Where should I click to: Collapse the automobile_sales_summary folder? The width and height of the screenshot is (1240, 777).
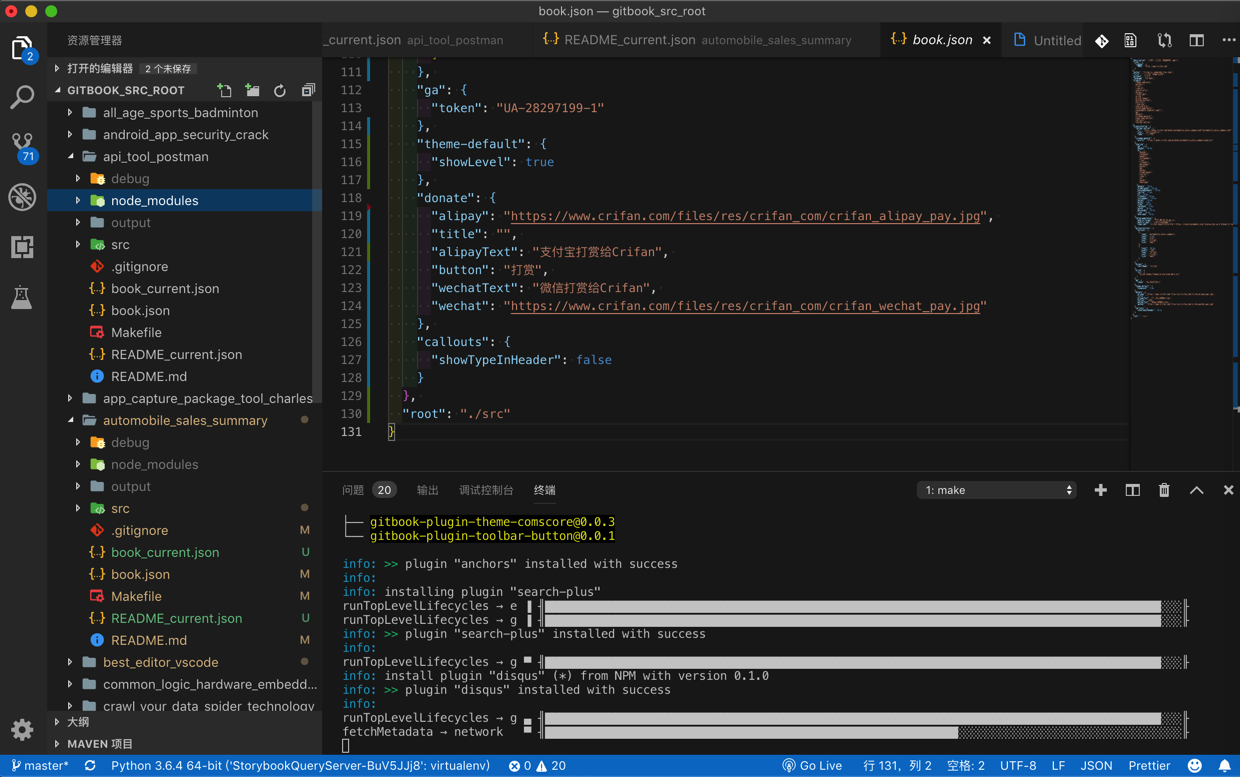click(x=185, y=421)
